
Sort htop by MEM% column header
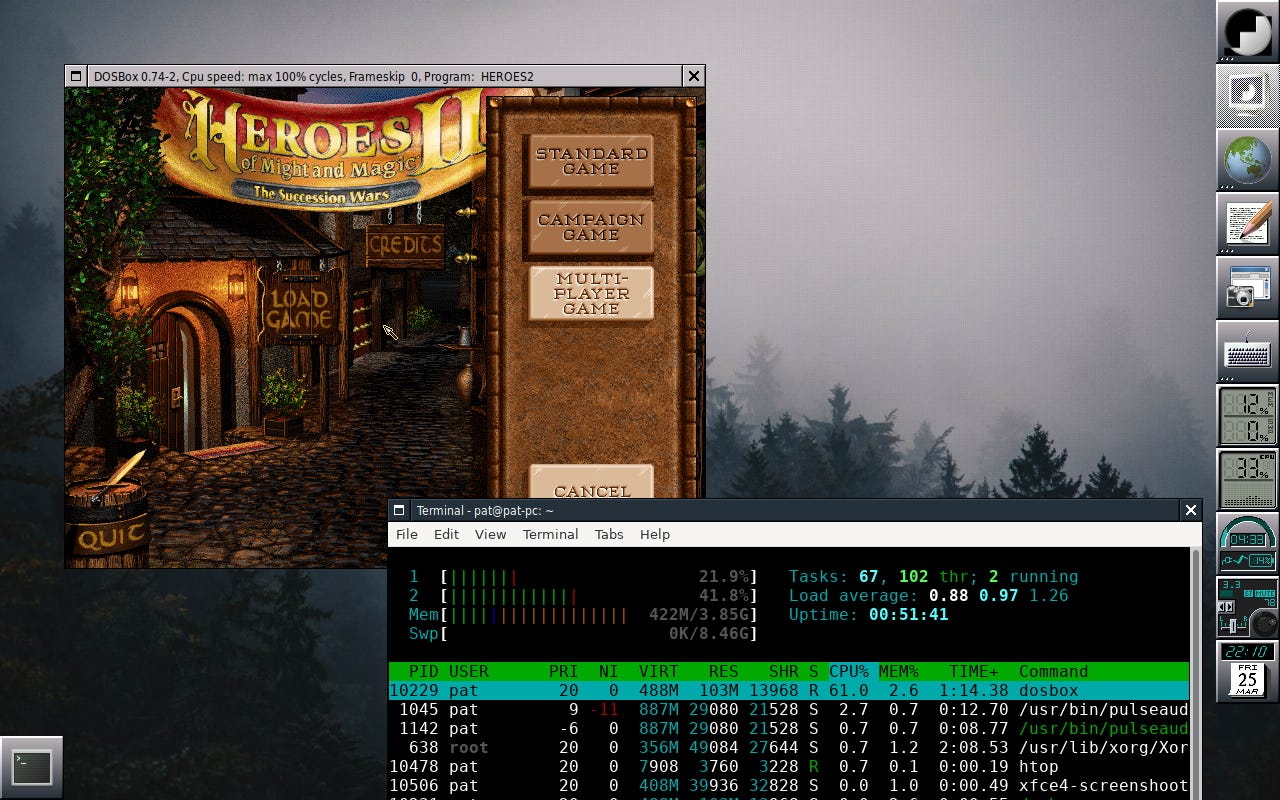[898, 671]
